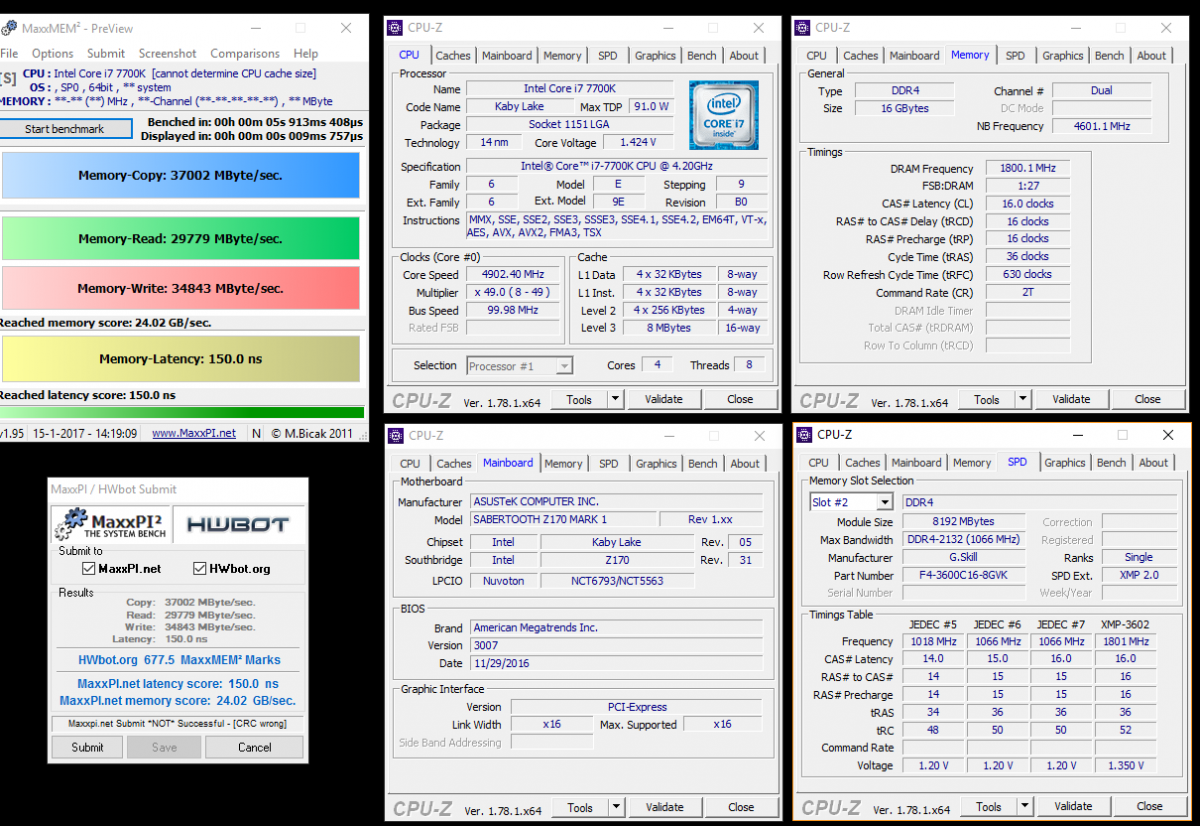Image resolution: width=1200 pixels, height=826 pixels.
Task: Click the LPCIO brand Nuvoton field
Action: [503, 580]
